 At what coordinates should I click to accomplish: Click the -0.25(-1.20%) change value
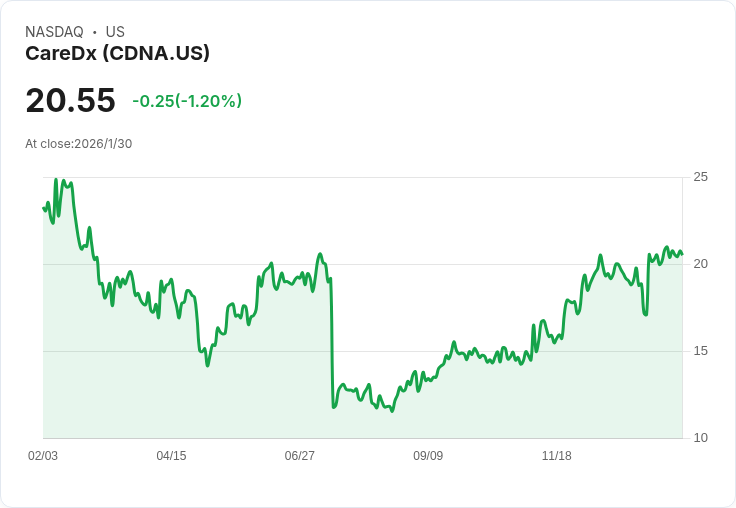click(x=187, y=101)
